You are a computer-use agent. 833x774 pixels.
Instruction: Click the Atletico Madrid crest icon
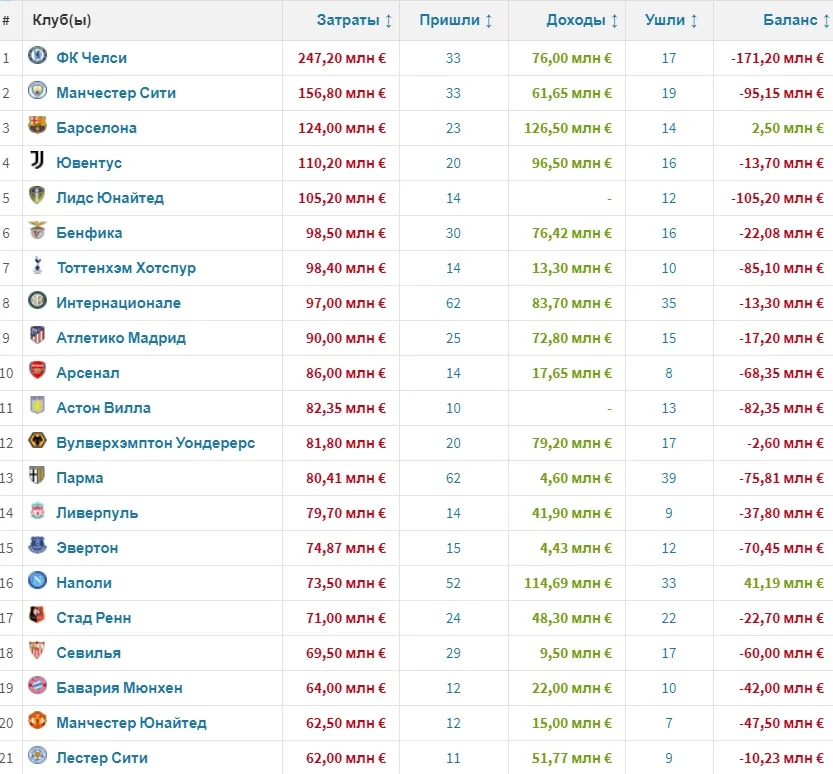(x=37, y=337)
